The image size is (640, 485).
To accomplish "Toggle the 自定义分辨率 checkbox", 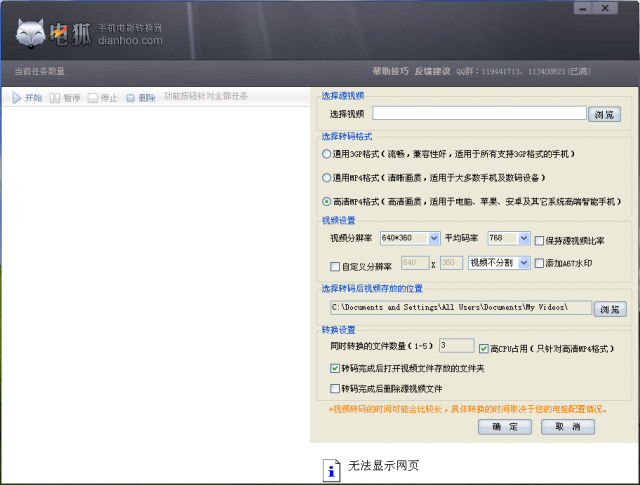I will click(335, 265).
